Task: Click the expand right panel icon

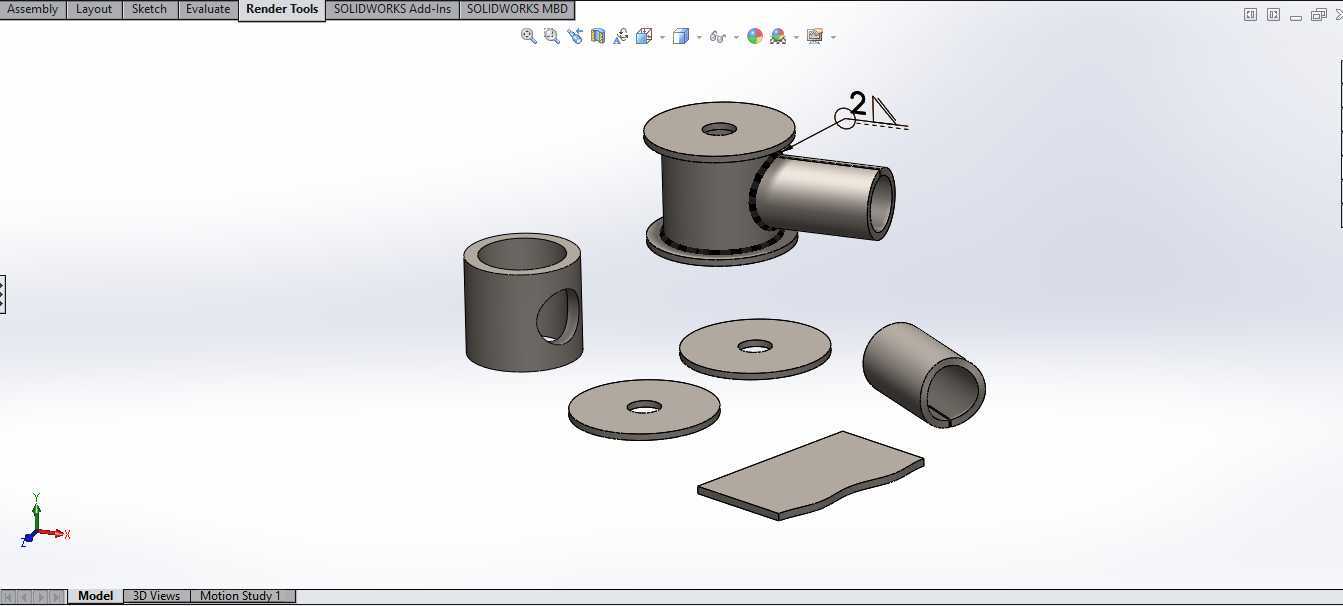Action: (1273, 15)
